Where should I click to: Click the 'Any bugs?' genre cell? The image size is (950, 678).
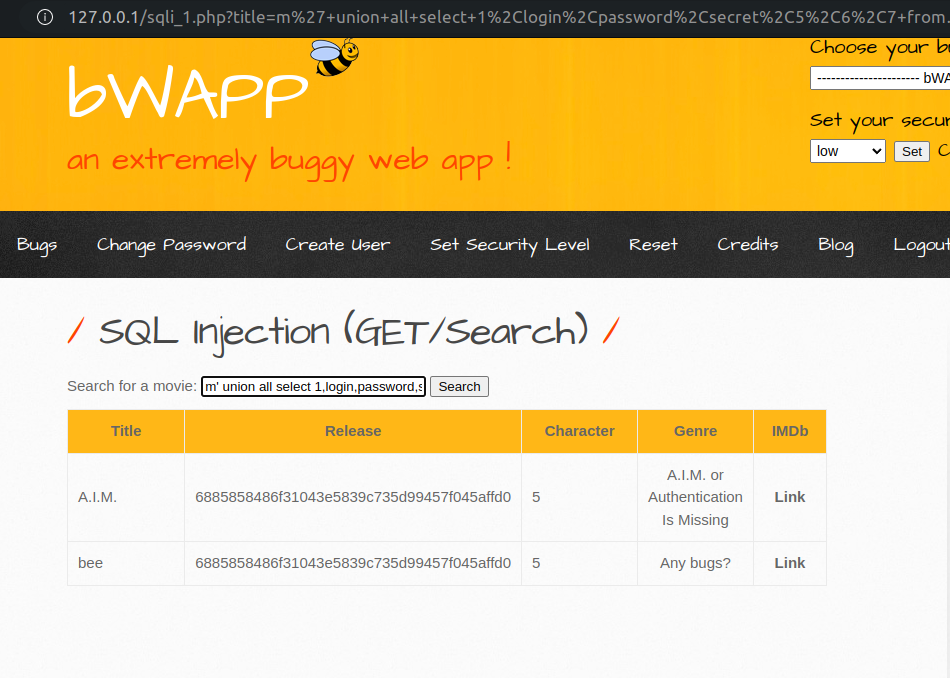pyautogui.click(x=695, y=563)
